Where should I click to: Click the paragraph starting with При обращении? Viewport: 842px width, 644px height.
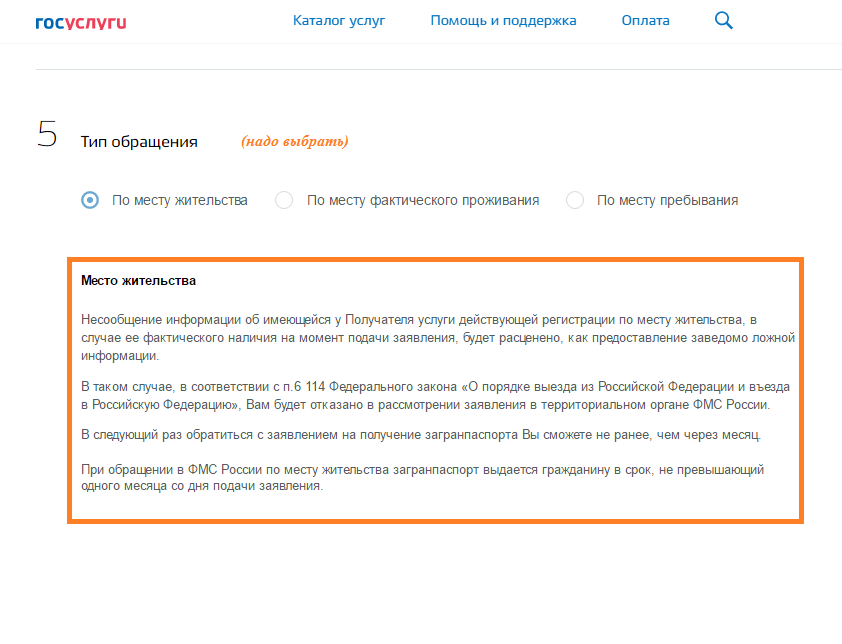click(422, 477)
